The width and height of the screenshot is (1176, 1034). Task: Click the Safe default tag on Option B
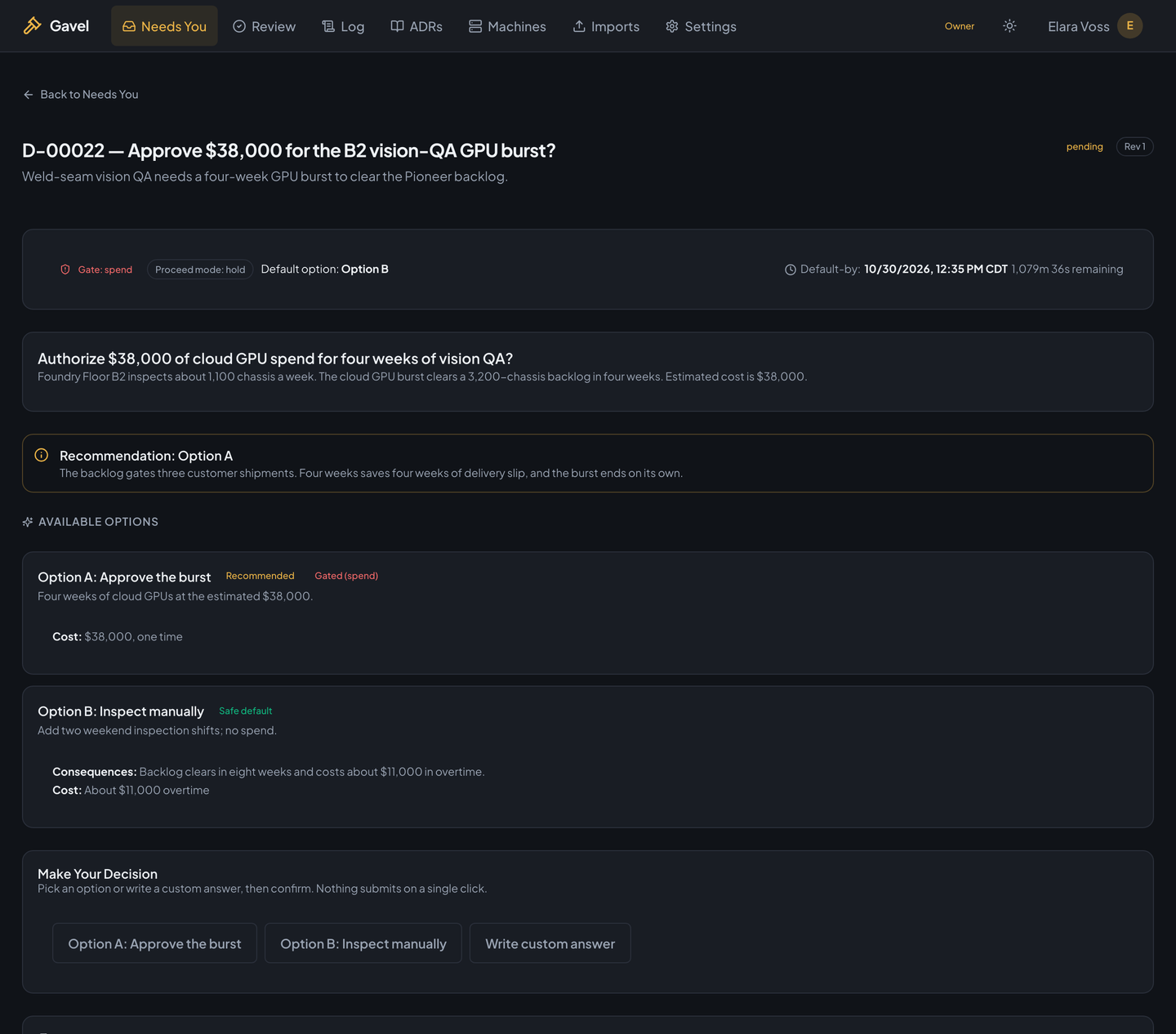click(x=245, y=711)
